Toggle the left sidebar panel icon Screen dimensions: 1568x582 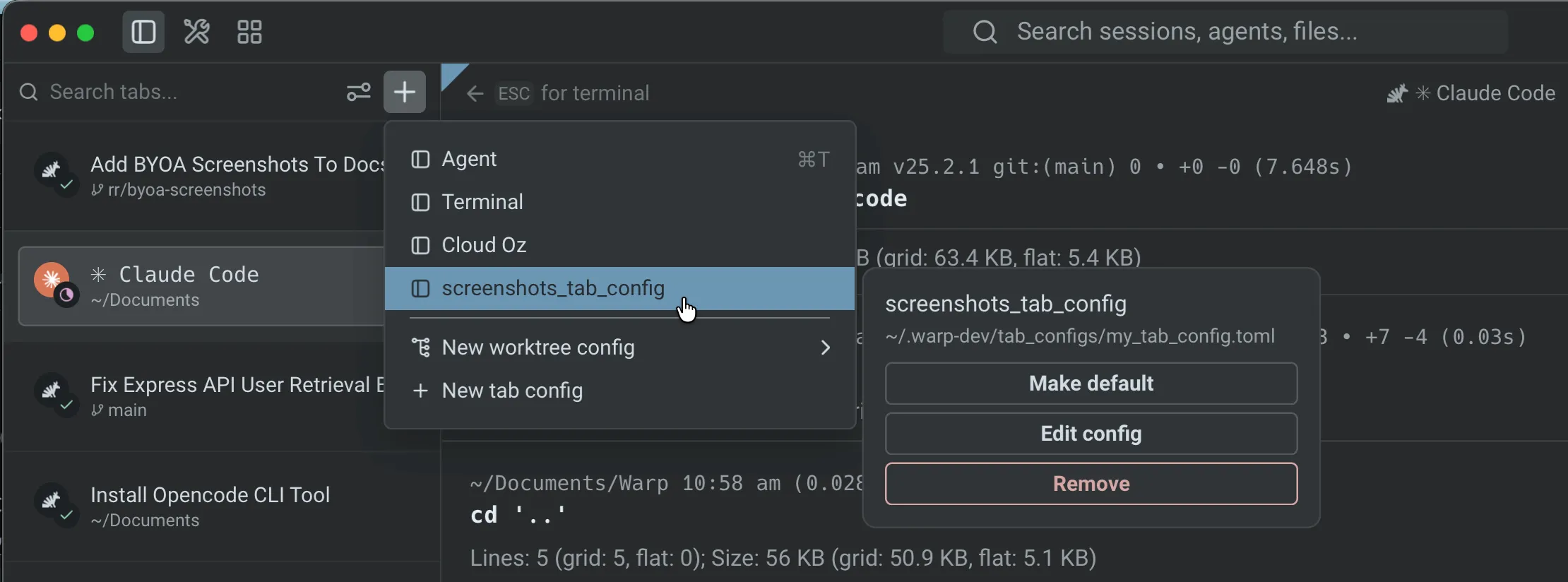pos(143,32)
